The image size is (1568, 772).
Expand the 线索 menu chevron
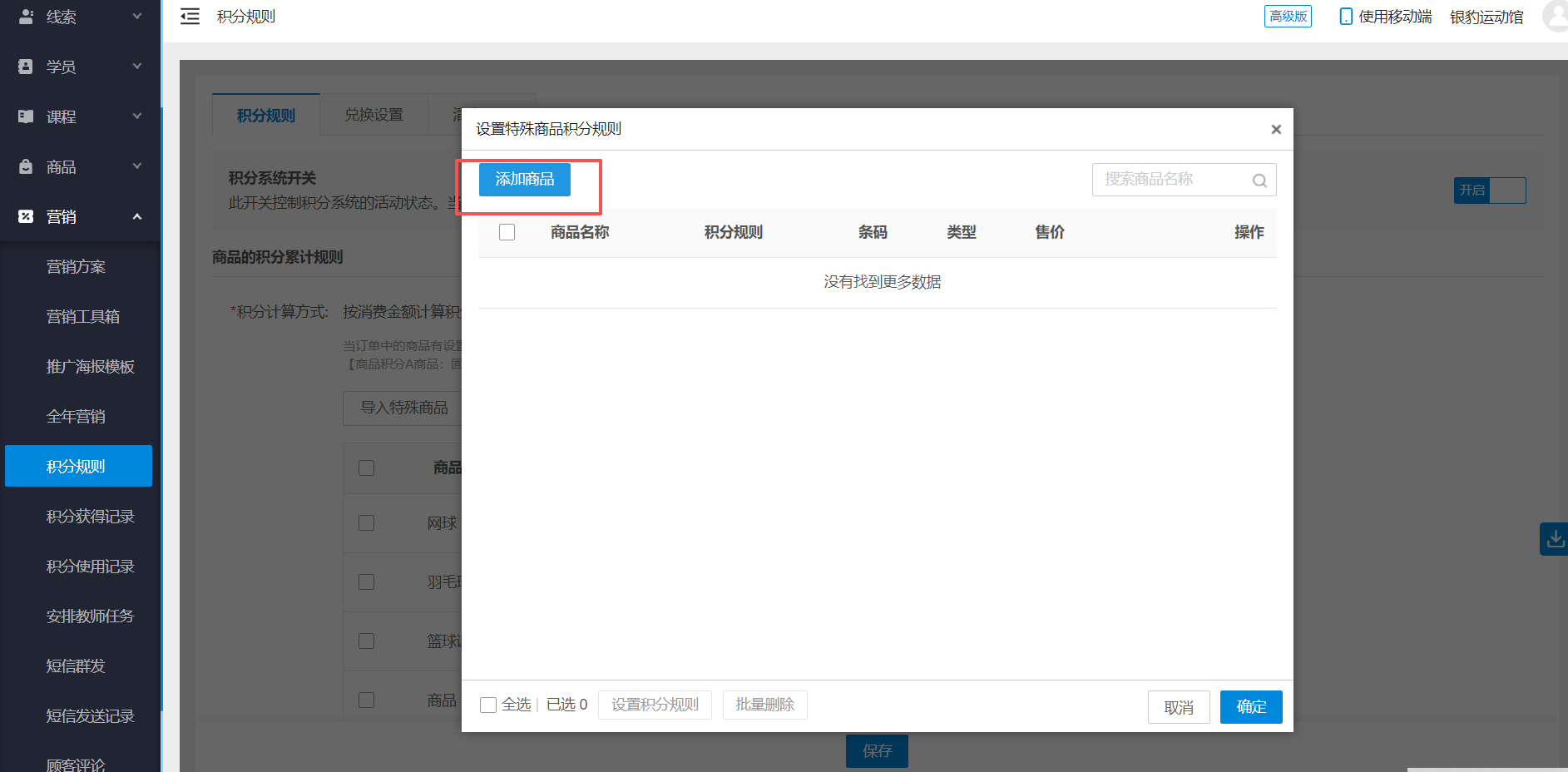pyautogui.click(x=137, y=17)
